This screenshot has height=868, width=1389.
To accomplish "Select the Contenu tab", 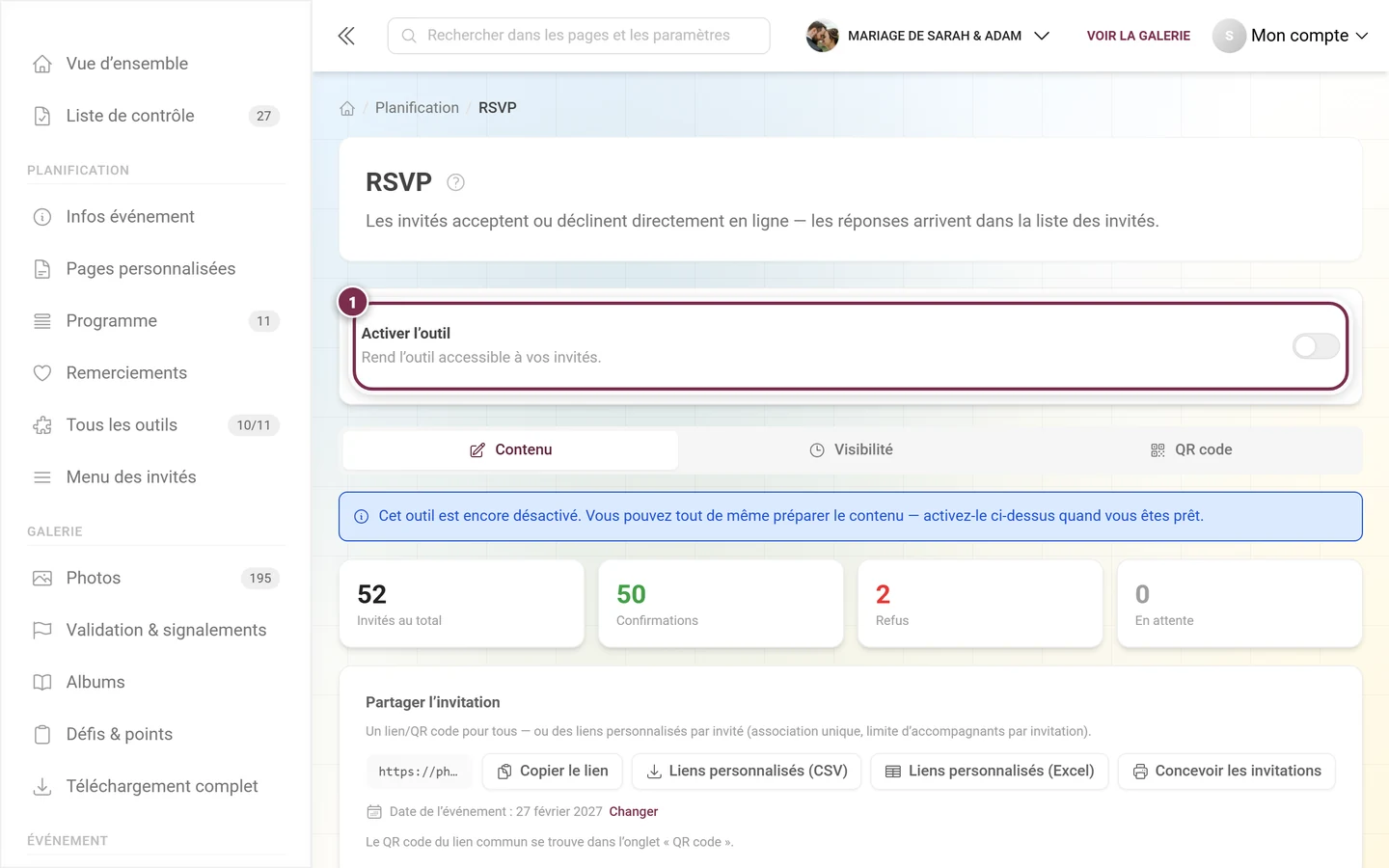I will click(510, 449).
